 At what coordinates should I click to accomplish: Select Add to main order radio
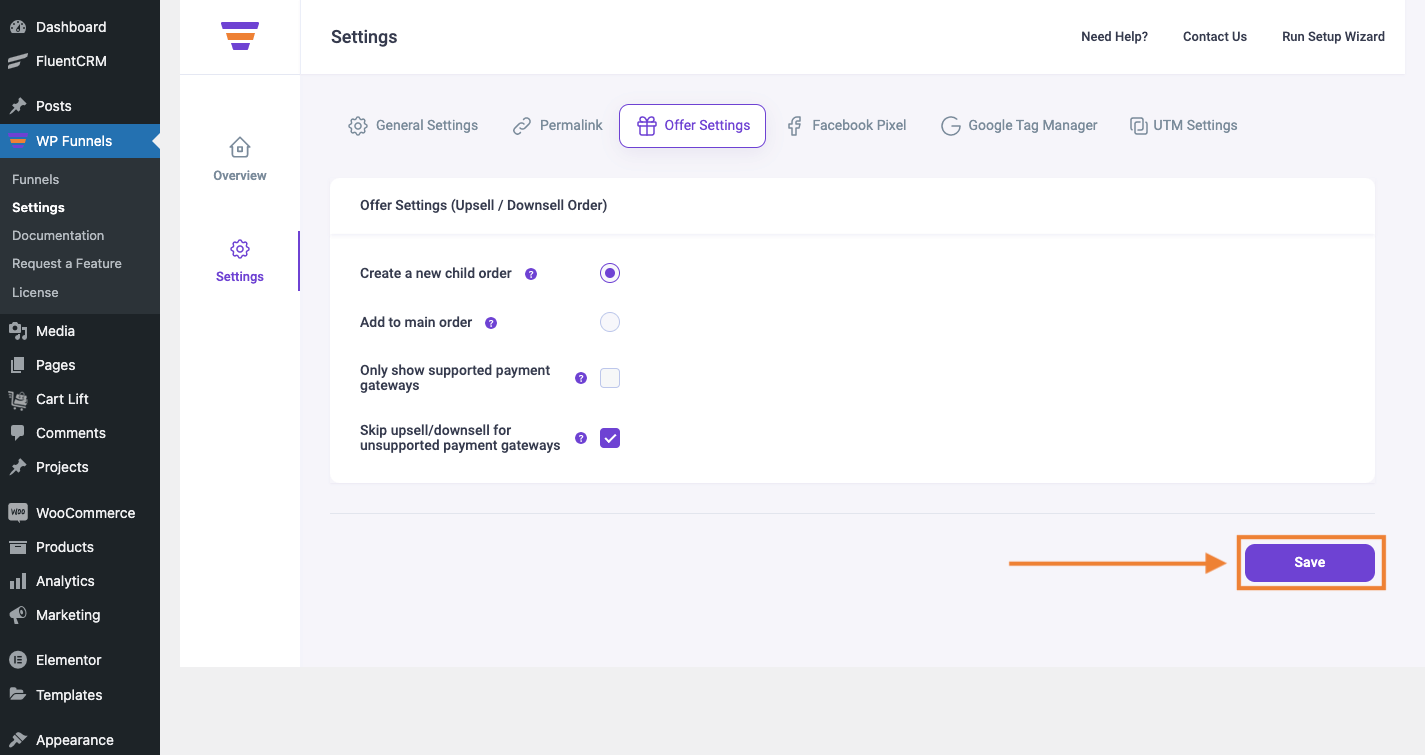click(x=610, y=322)
